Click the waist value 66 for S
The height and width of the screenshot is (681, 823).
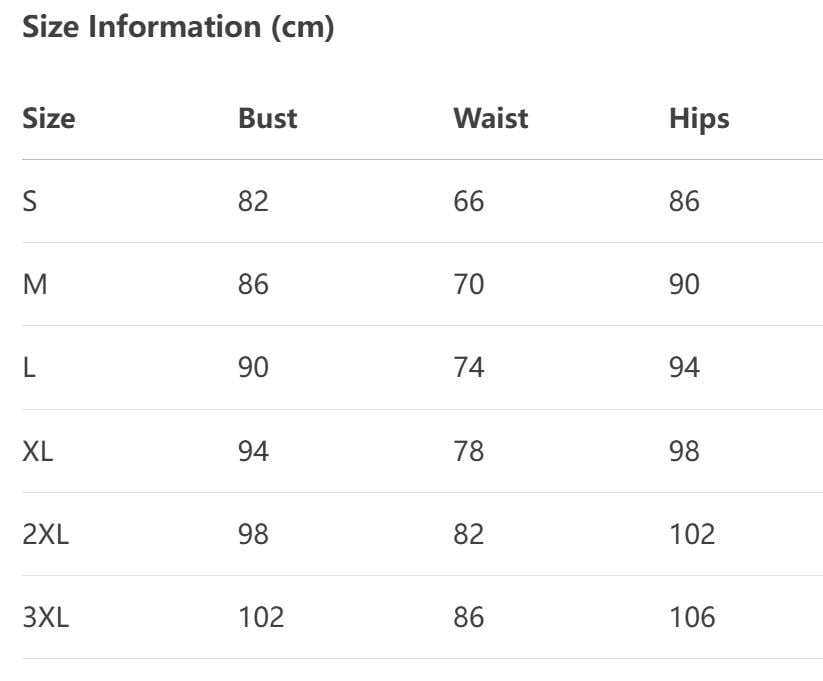coord(468,201)
